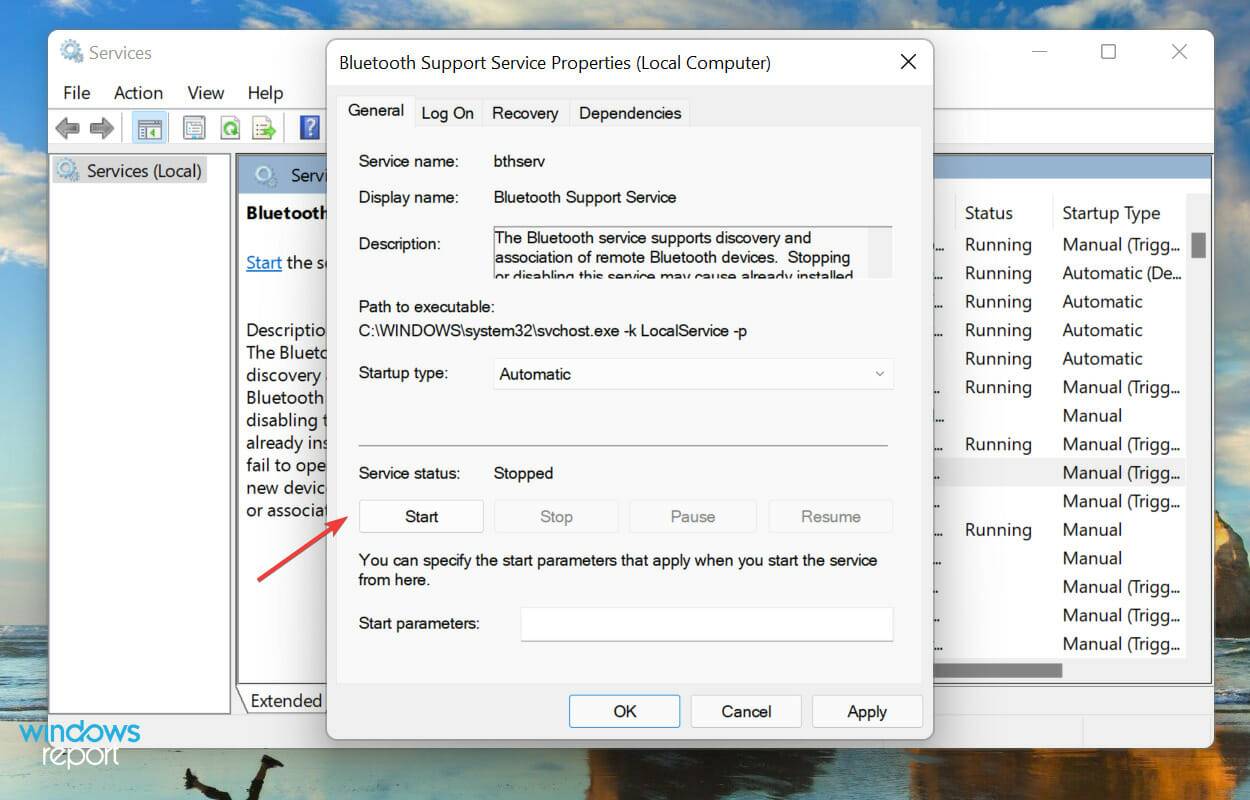Screen dimensions: 1250x800
Task: Switch to the Log On tab
Action: 447,113
